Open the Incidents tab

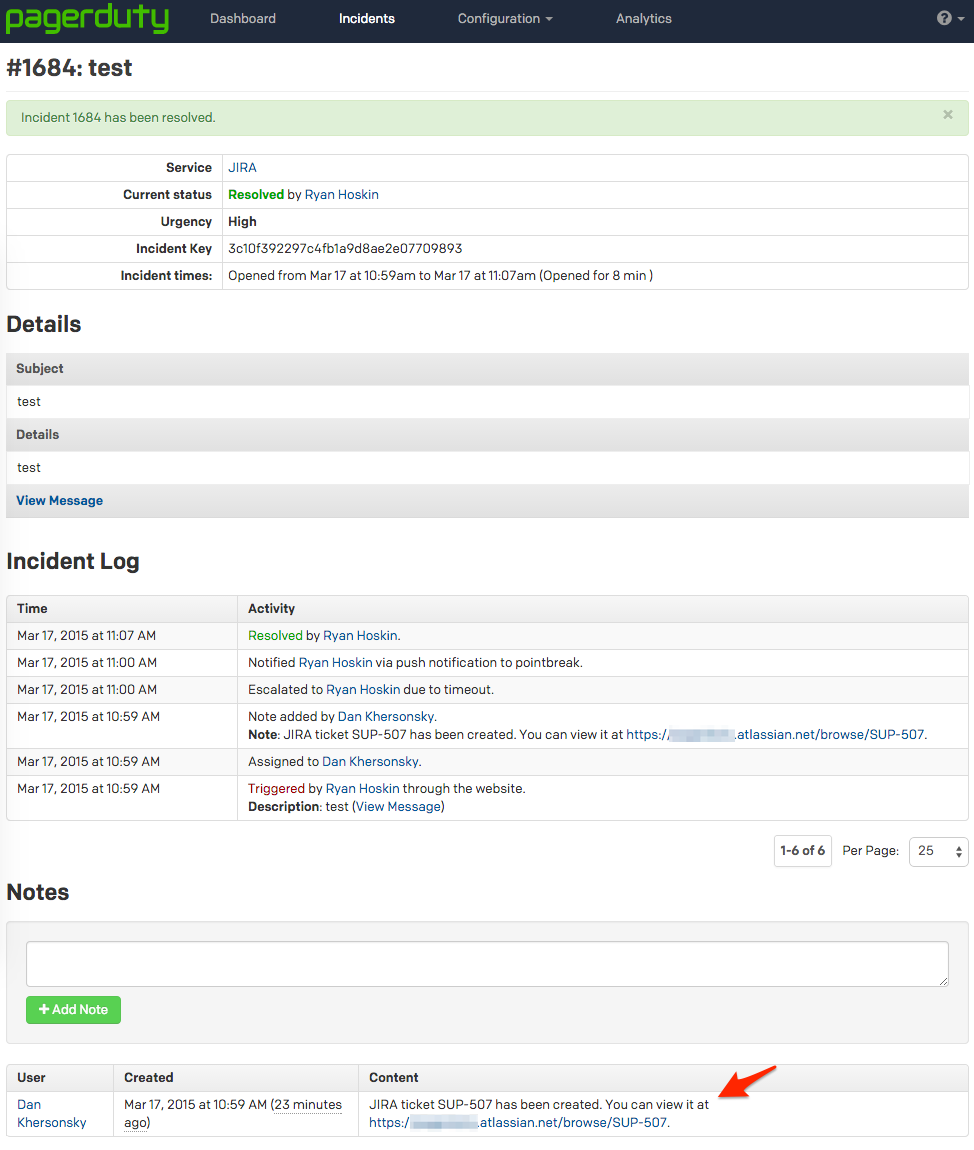click(367, 18)
